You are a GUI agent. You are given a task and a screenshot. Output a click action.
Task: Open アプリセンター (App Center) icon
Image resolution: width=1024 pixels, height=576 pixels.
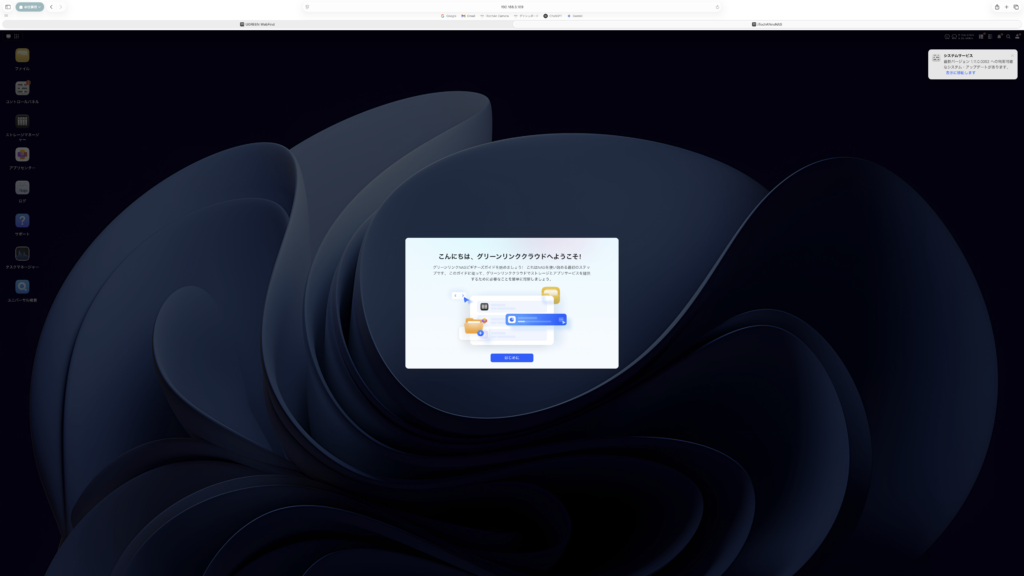tap(22, 155)
